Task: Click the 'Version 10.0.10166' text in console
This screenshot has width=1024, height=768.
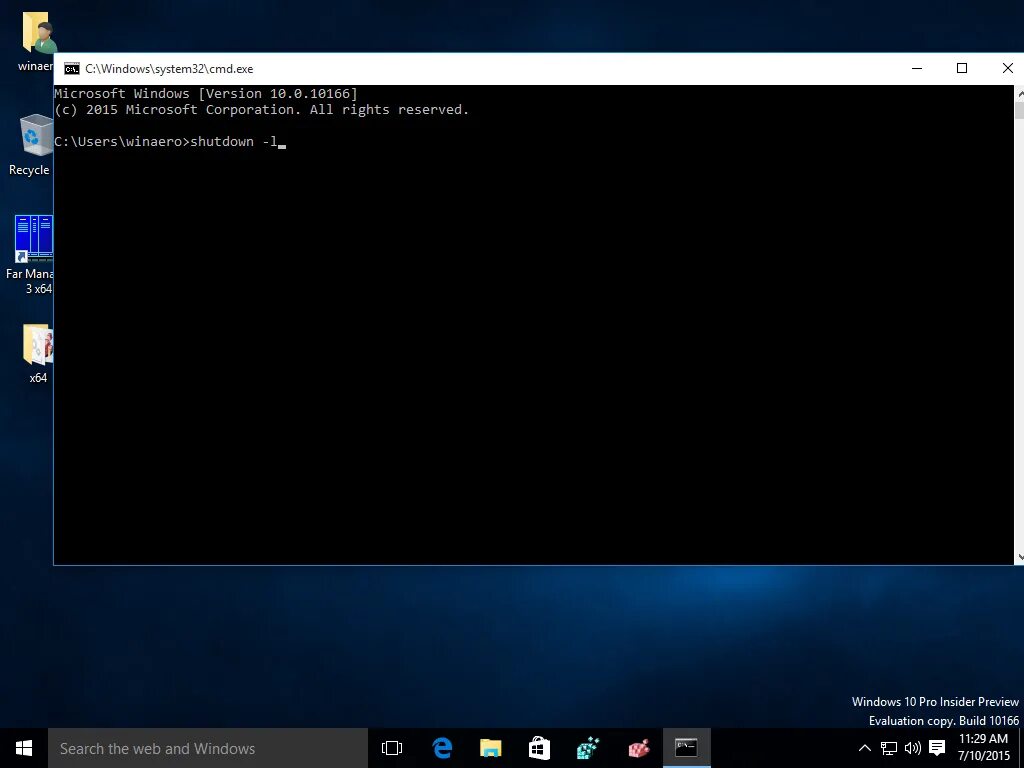Action: click(x=280, y=93)
